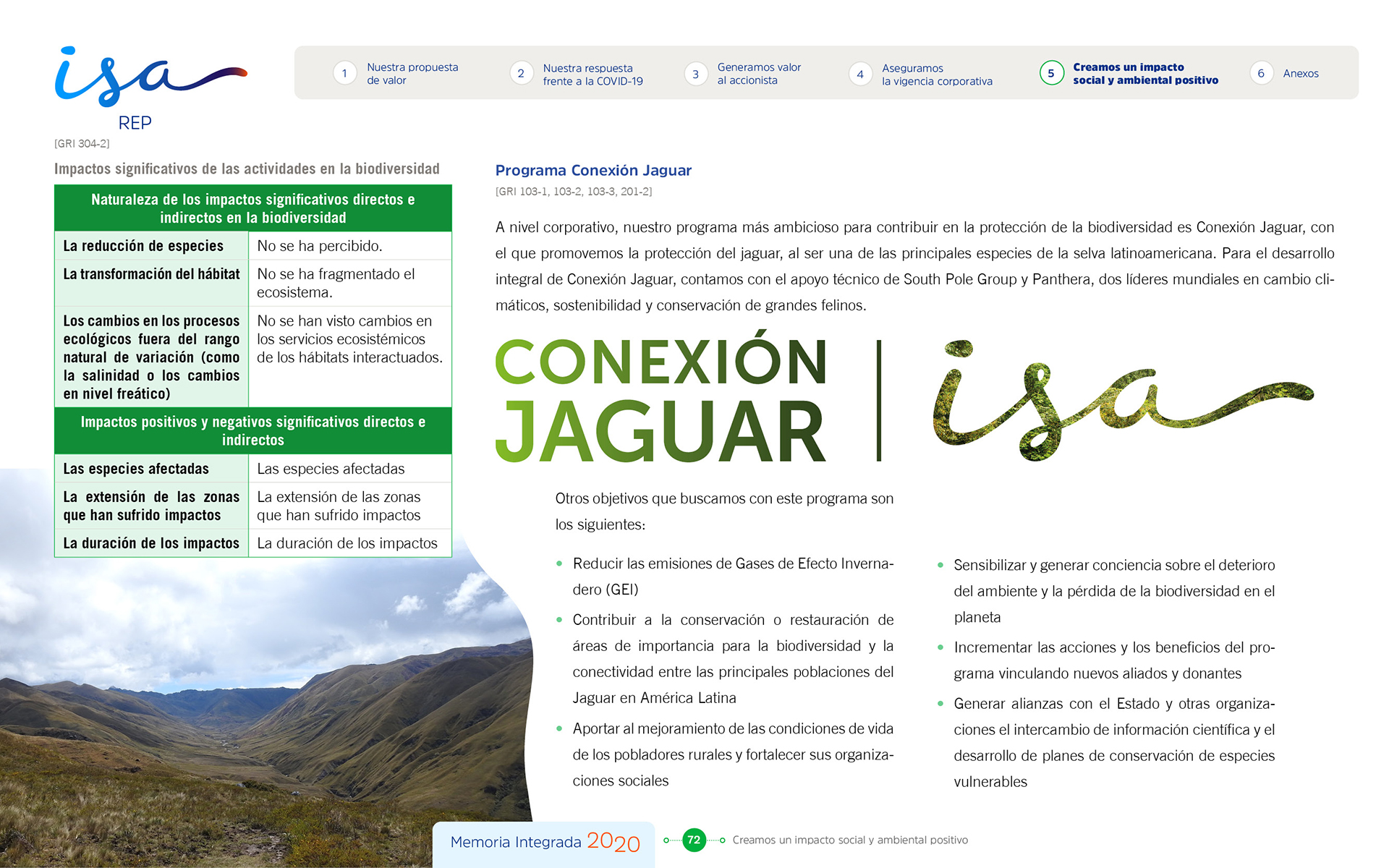This screenshot has height=868, width=1389.
Task: Select paragraph starting 'A nivel corporativo'
Action: (x=914, y=266)
